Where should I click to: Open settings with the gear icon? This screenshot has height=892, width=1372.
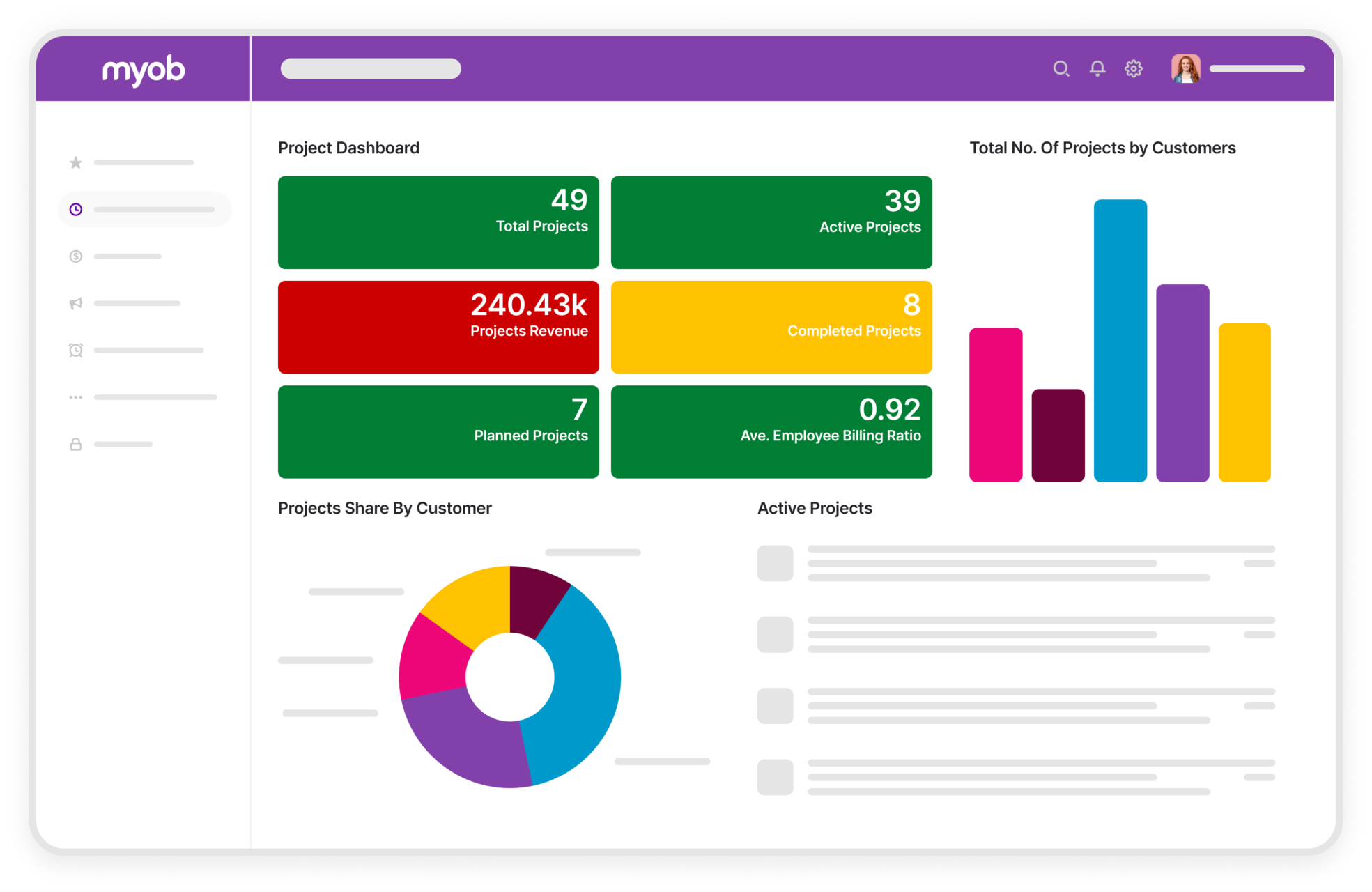[x=1133, y=68]
